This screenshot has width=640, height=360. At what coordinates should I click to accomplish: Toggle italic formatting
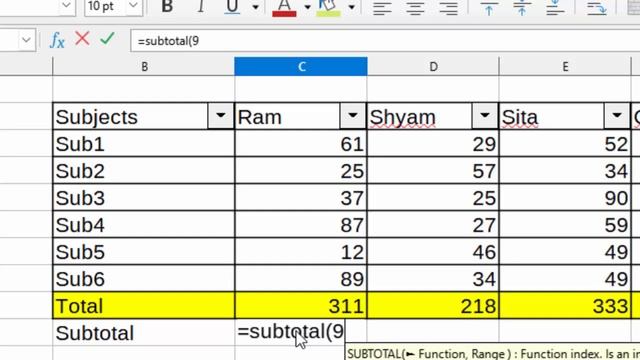[x=201, y=7]
